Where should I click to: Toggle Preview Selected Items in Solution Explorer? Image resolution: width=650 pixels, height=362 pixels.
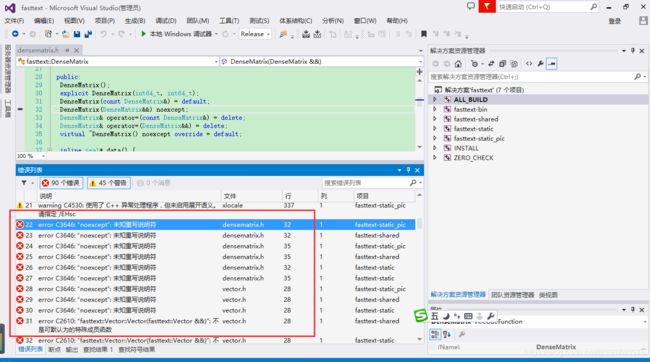[552, 63]
